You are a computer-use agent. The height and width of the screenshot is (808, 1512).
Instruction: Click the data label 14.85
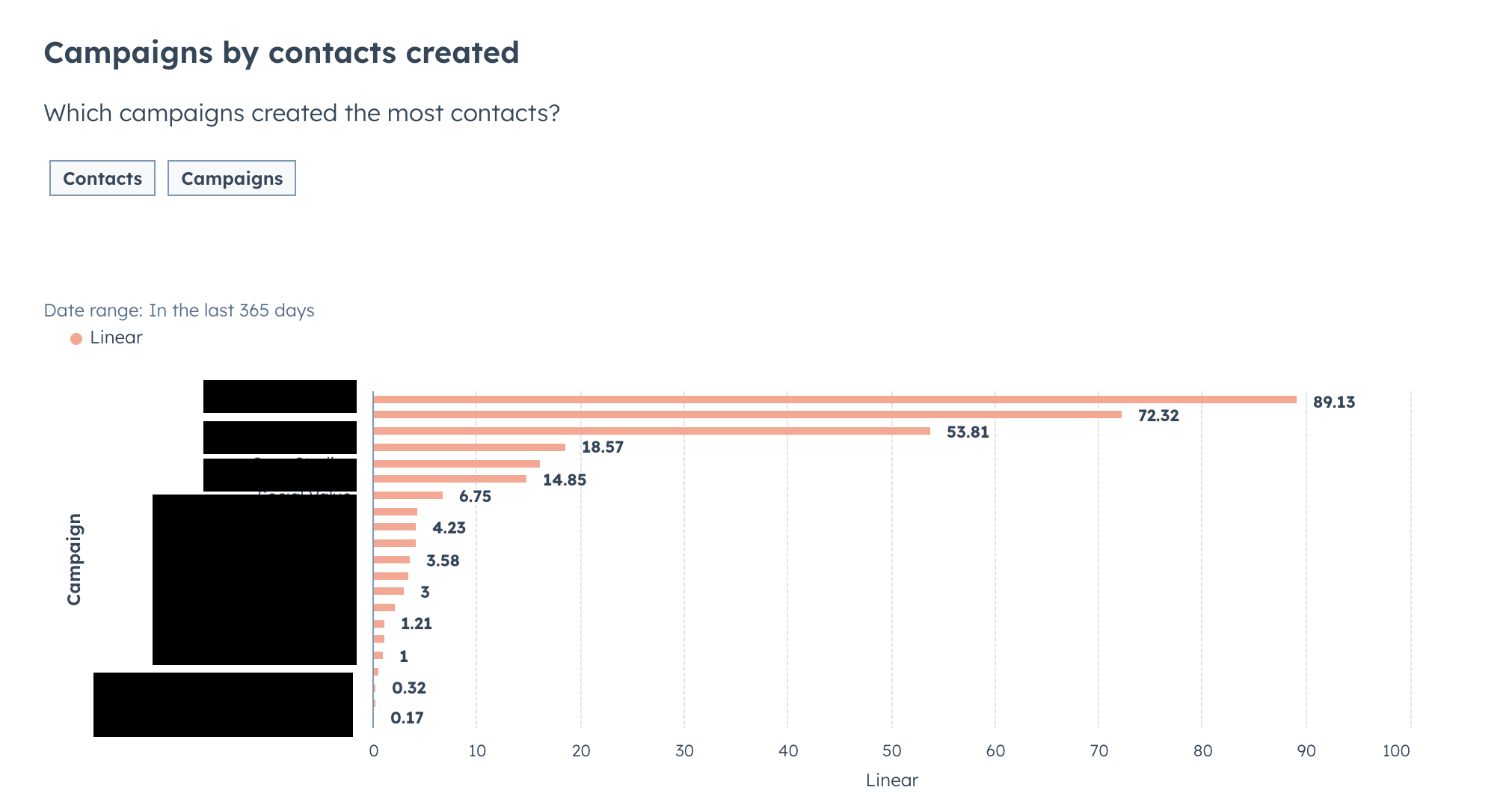[565, 480]
